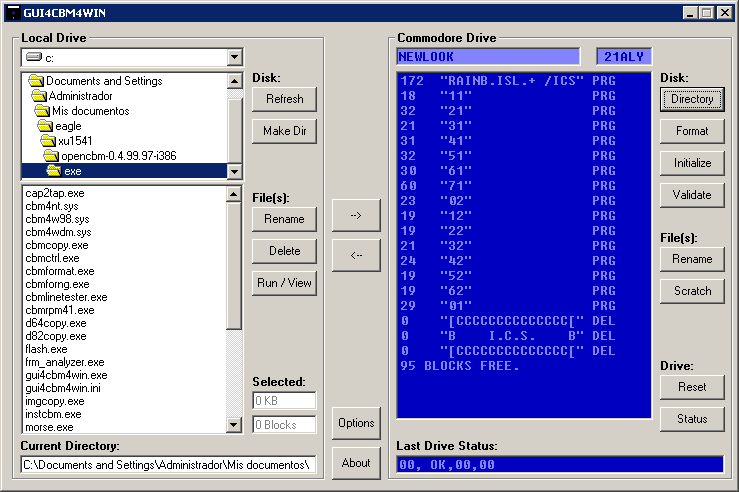
Task: Select the Documents and Settings folder
Action: click(x=104, y=81)
